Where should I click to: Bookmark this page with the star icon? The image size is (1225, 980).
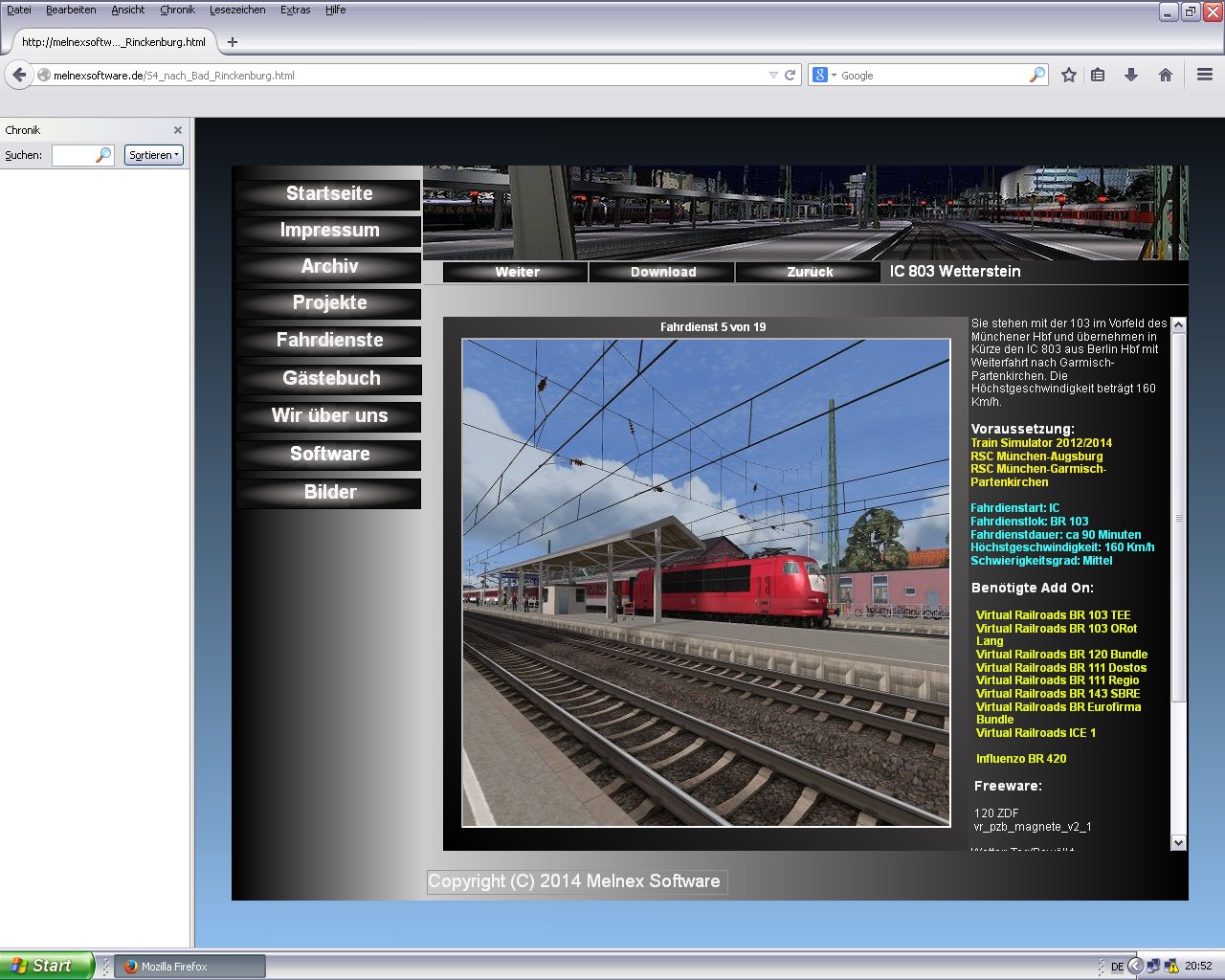click(x=1069, y=75)
